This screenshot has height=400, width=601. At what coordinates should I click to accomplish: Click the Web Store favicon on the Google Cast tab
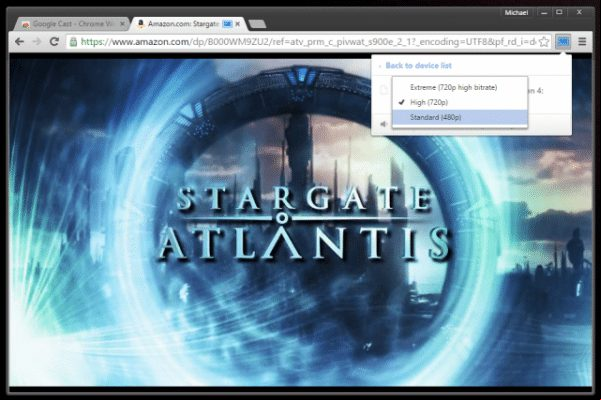(26, 25)
